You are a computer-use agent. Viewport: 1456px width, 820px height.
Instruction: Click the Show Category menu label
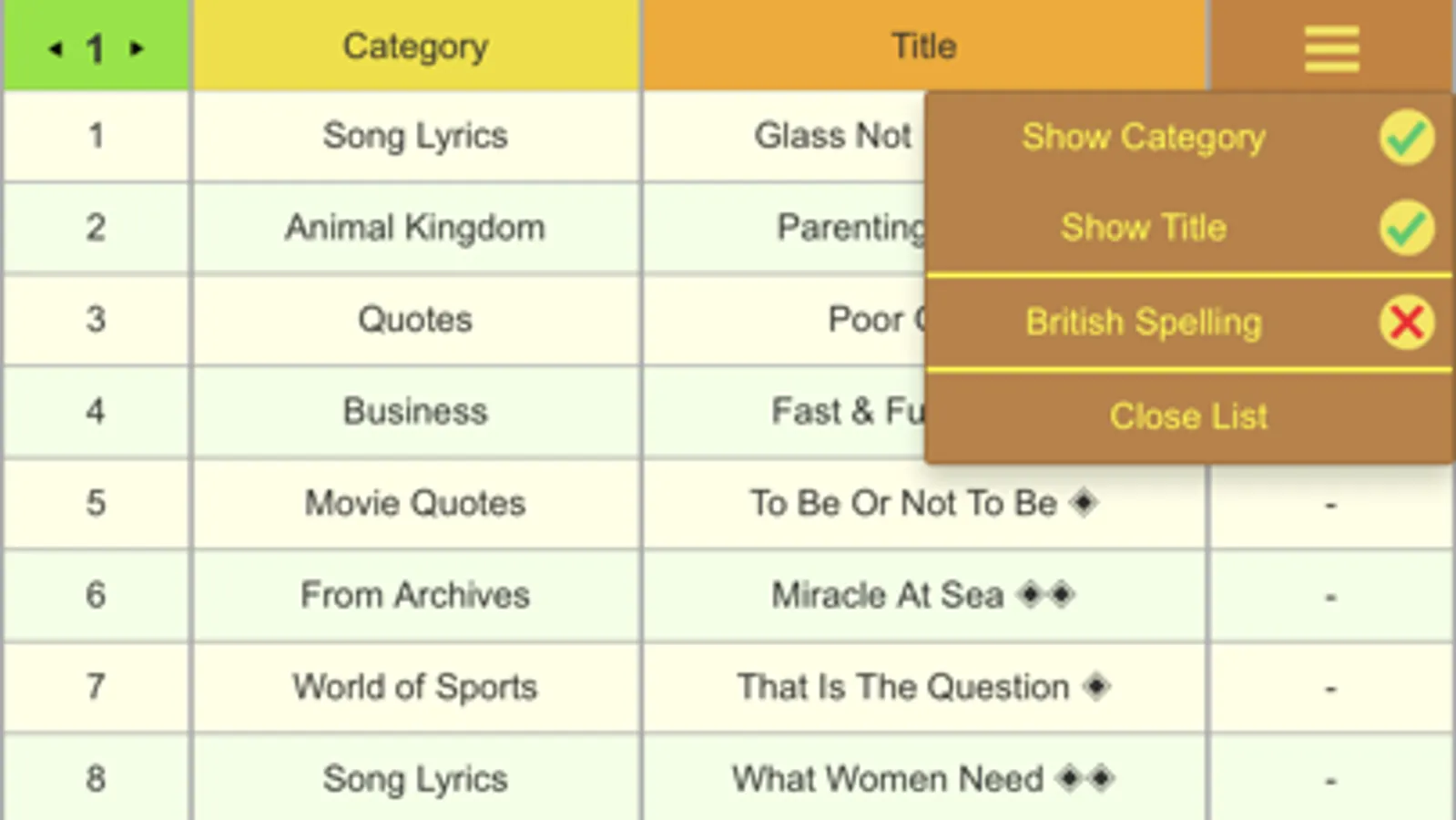point(1143,138)
